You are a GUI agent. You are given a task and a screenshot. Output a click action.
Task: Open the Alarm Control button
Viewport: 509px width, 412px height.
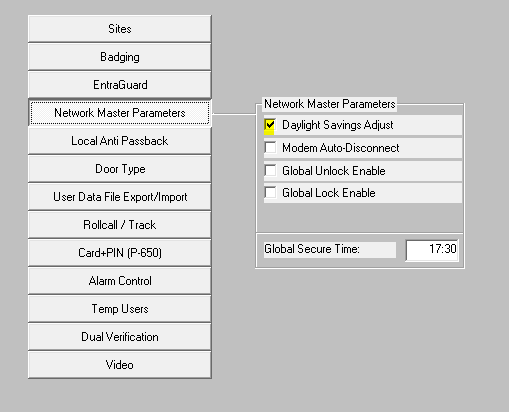[120, 281]
